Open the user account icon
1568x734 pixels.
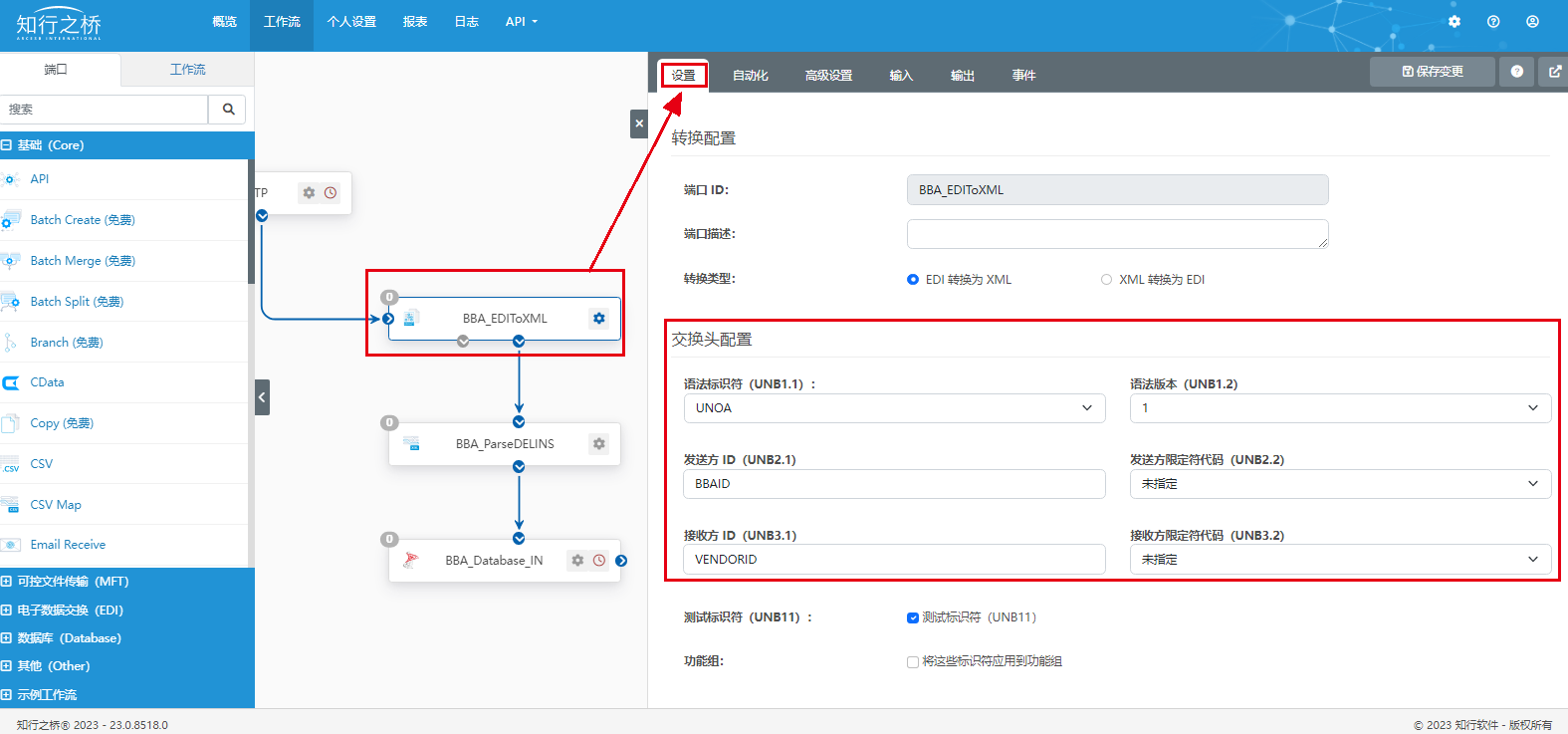[x=1532, y=22]
